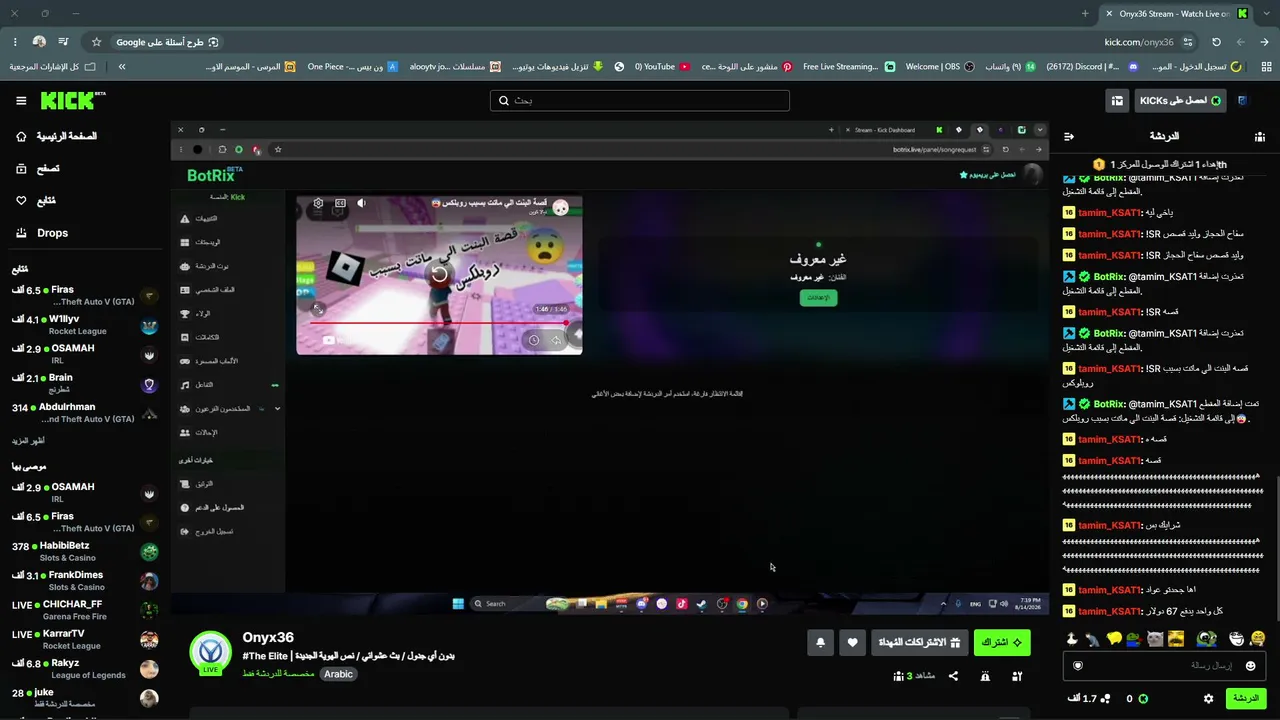The width and height of the screenshot is (1280, 720).
Task: Open the Ask Google lens chip
Action: tap(167, 42)
